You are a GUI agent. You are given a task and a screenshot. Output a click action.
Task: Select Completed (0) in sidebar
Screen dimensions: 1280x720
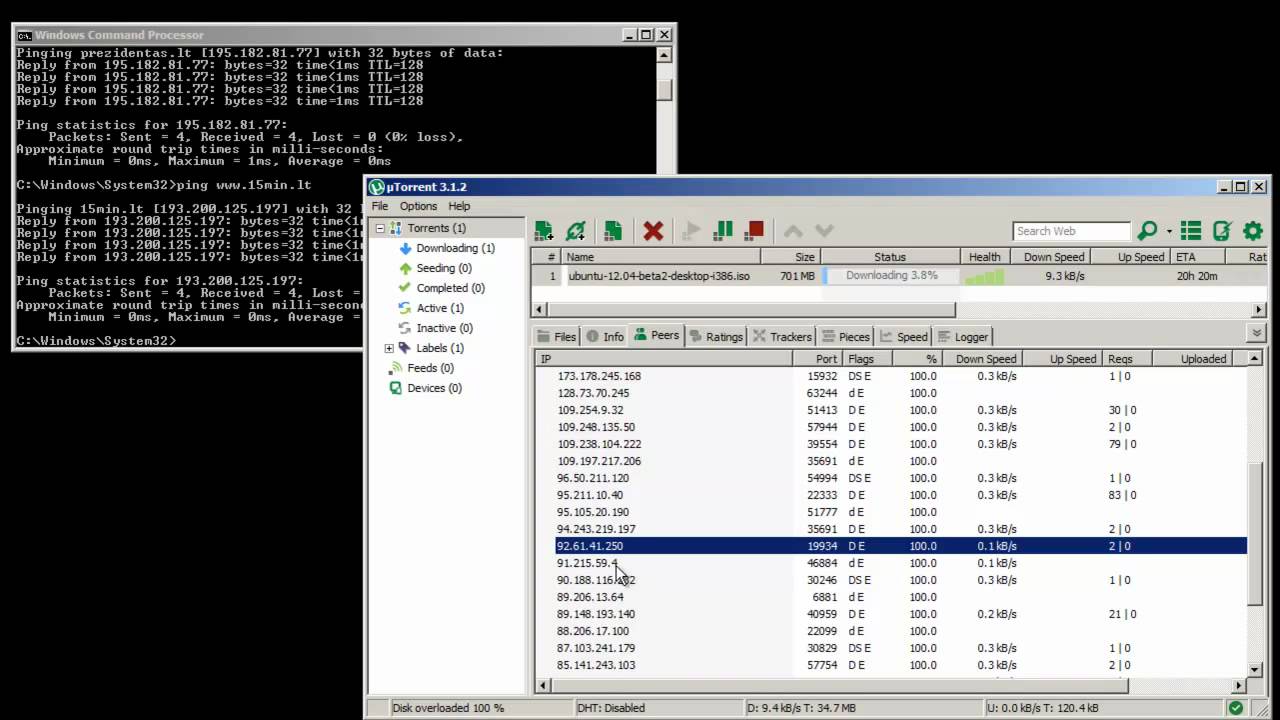pyautogui.click(x=441, y=288)
